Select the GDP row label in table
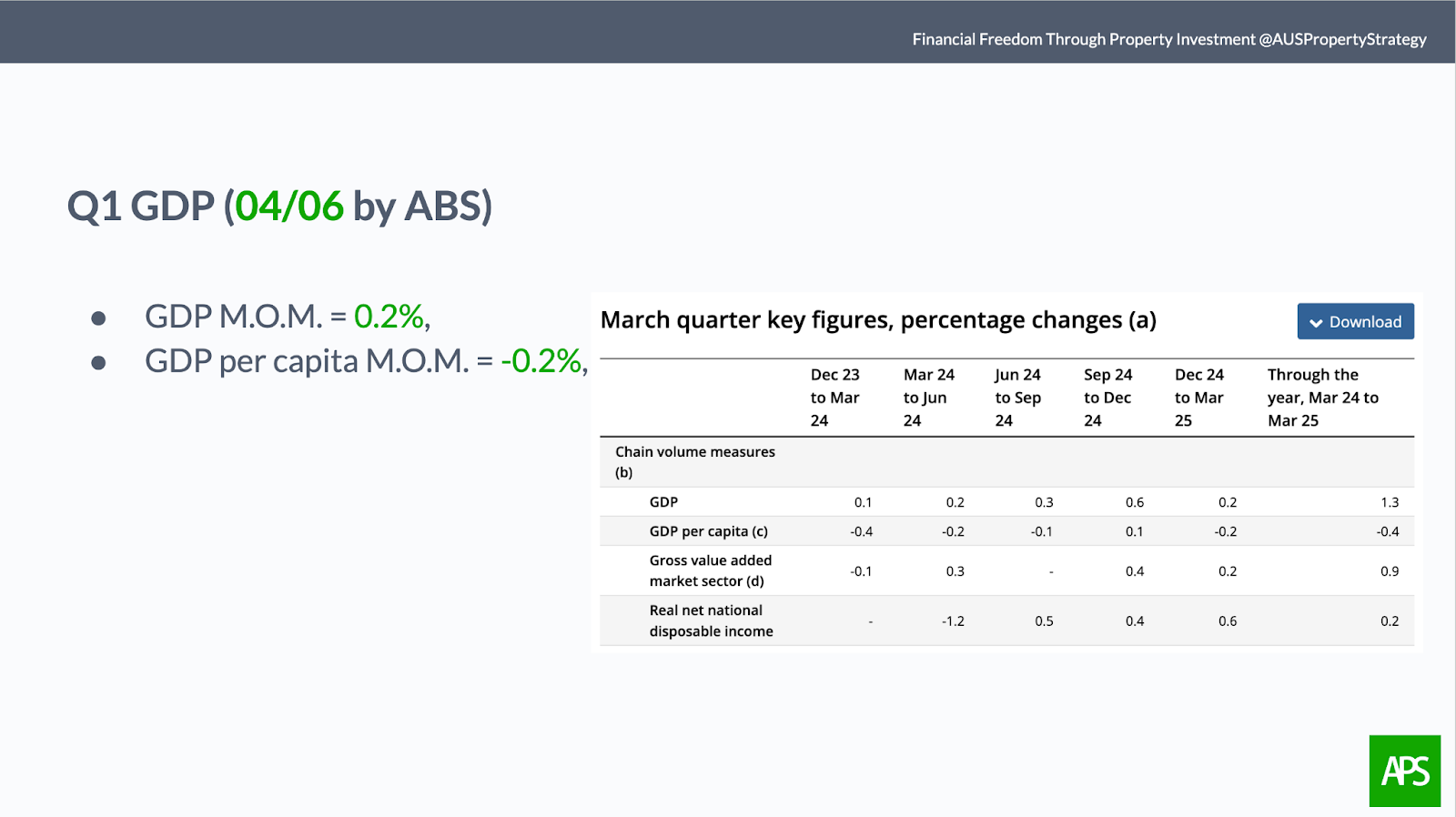The height and width of the screenshot is (817, 1456). tap(663, 502)
